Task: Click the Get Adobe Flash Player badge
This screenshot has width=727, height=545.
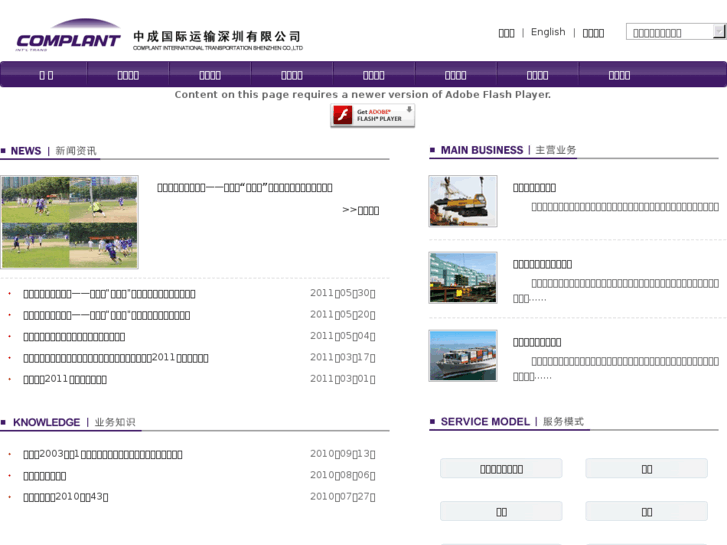Action: [x=372, y=116]
